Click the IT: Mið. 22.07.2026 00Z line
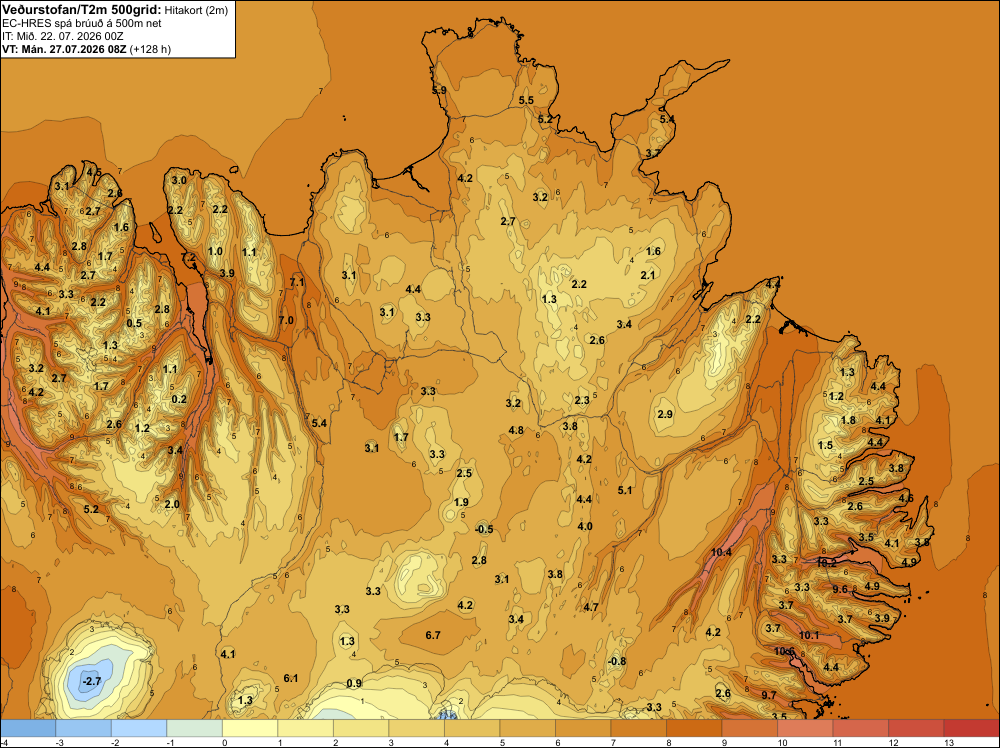 62,36
